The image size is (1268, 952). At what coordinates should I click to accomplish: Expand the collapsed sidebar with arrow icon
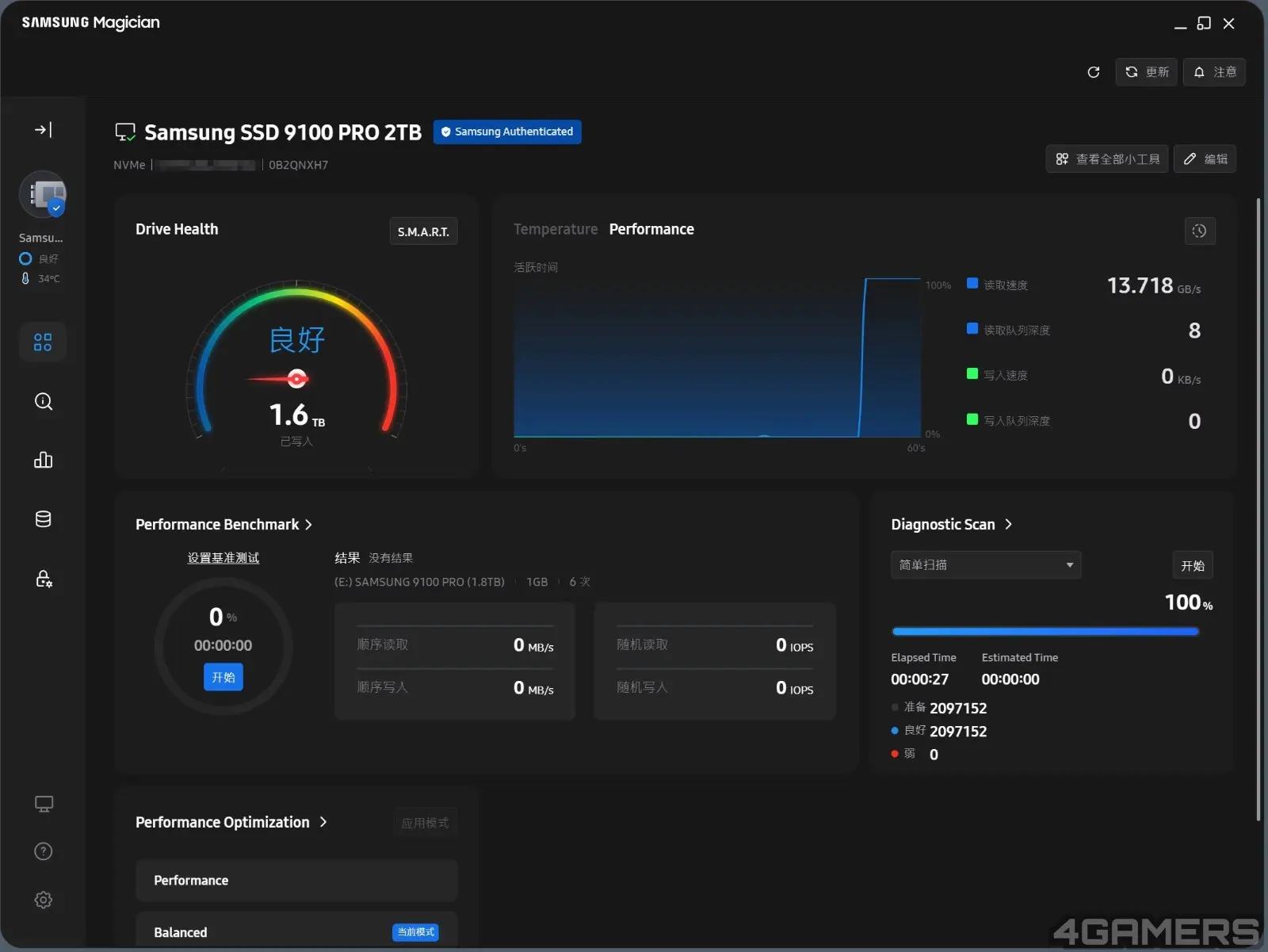point(43,129)
